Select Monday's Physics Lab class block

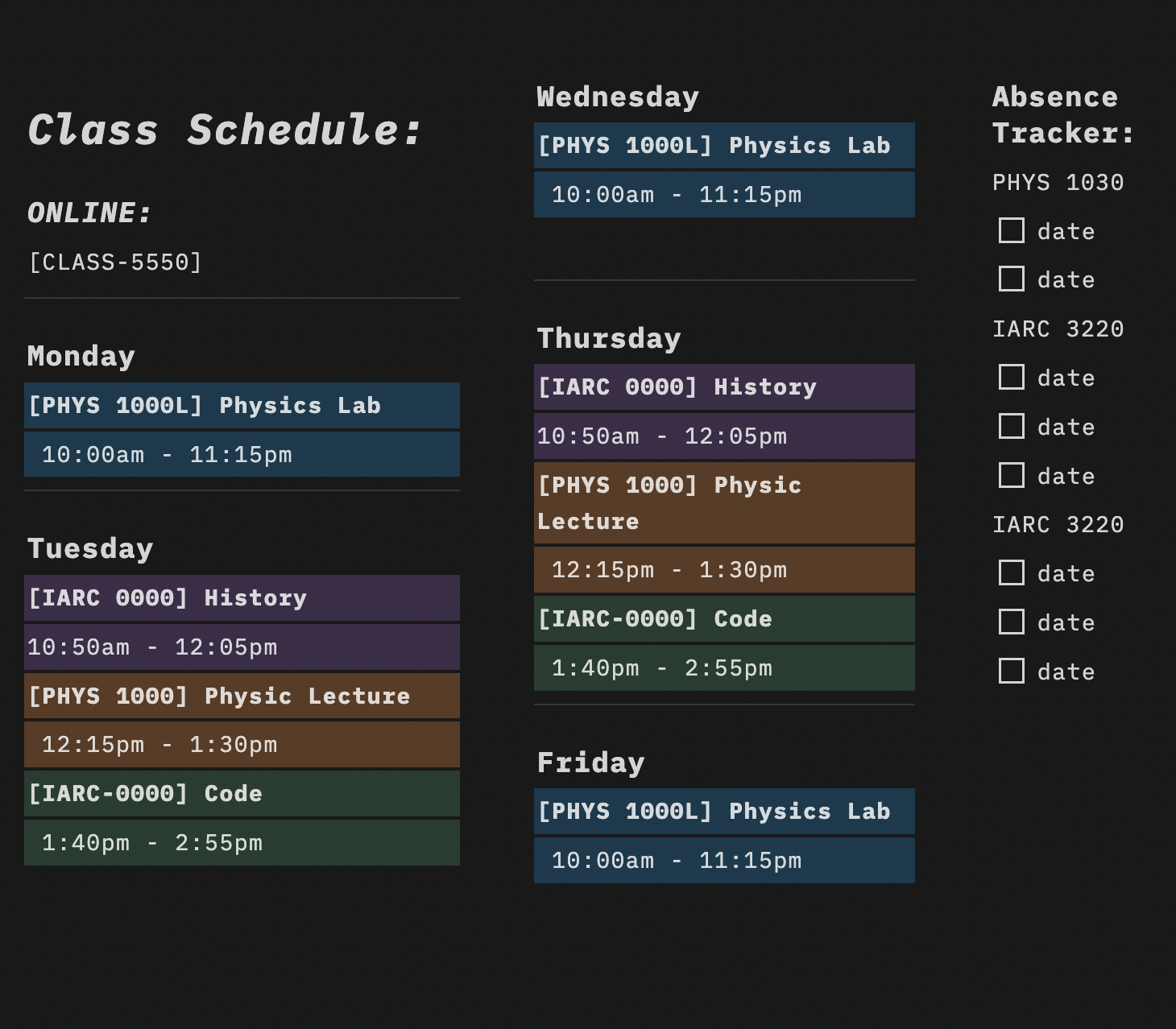[242, 406]
